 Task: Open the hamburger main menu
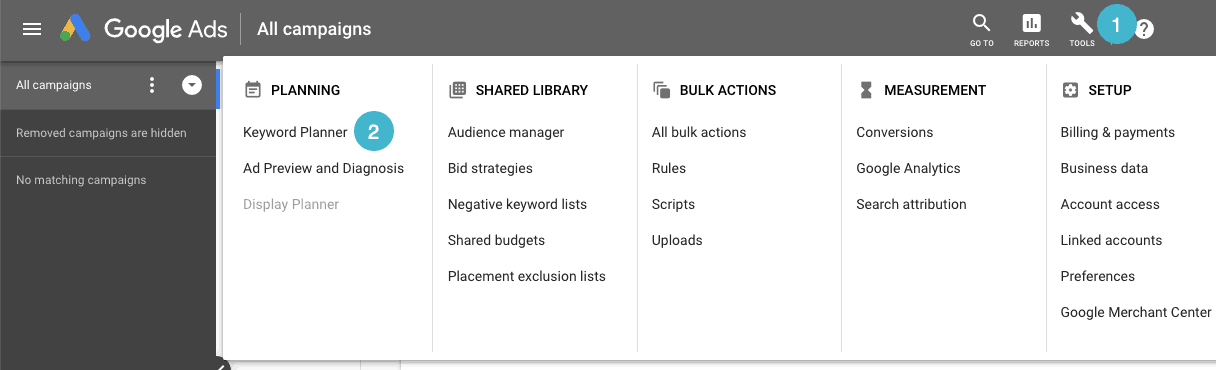(32, 29)
